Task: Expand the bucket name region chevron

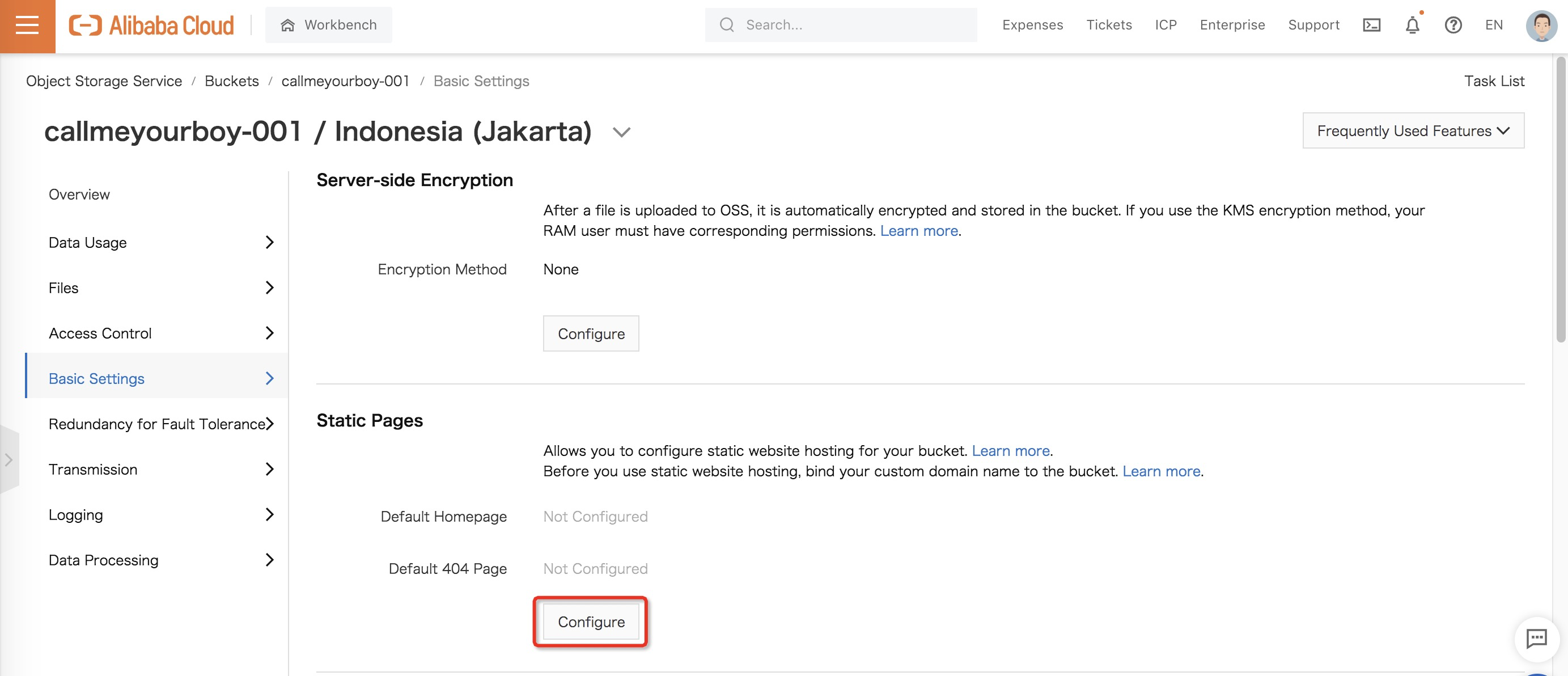Action: point(621,132)
